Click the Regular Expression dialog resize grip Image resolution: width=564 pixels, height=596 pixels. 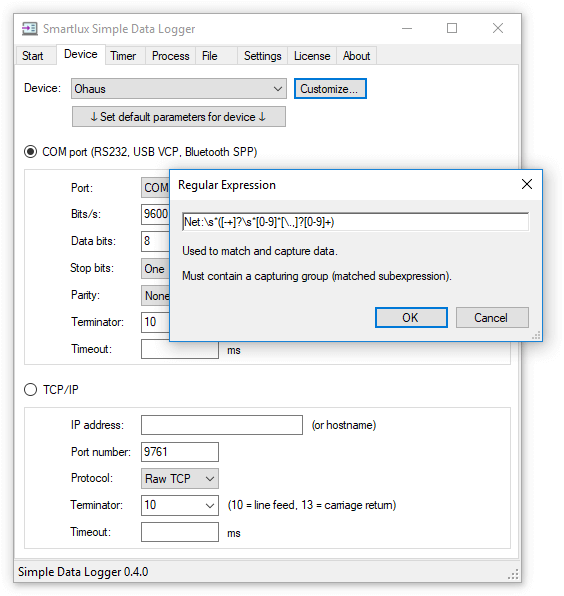[x=536, y=336]
